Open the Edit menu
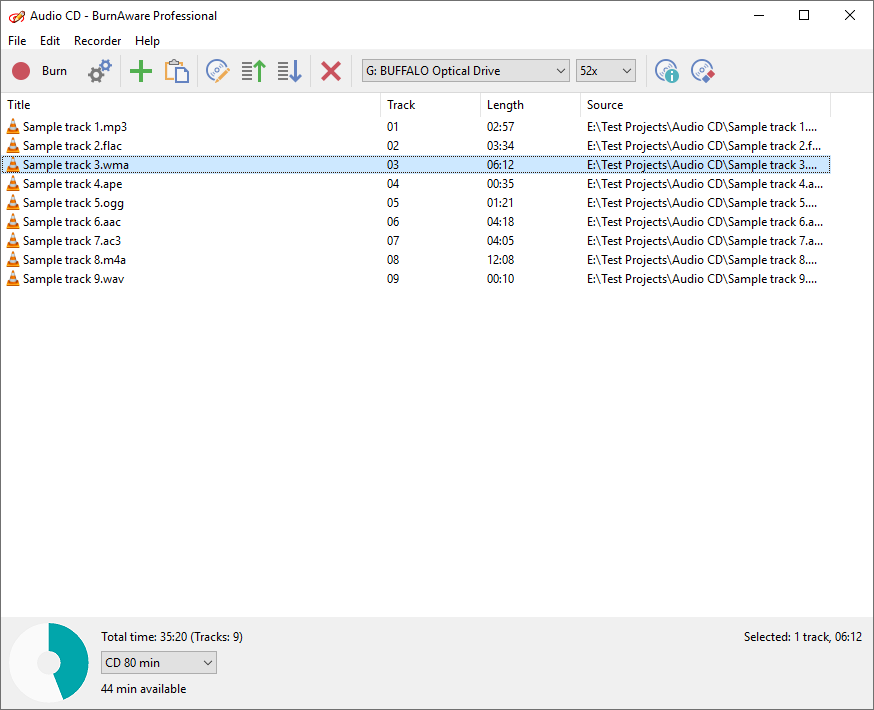The height and width of the screenshot is (710, 874). 49,41
